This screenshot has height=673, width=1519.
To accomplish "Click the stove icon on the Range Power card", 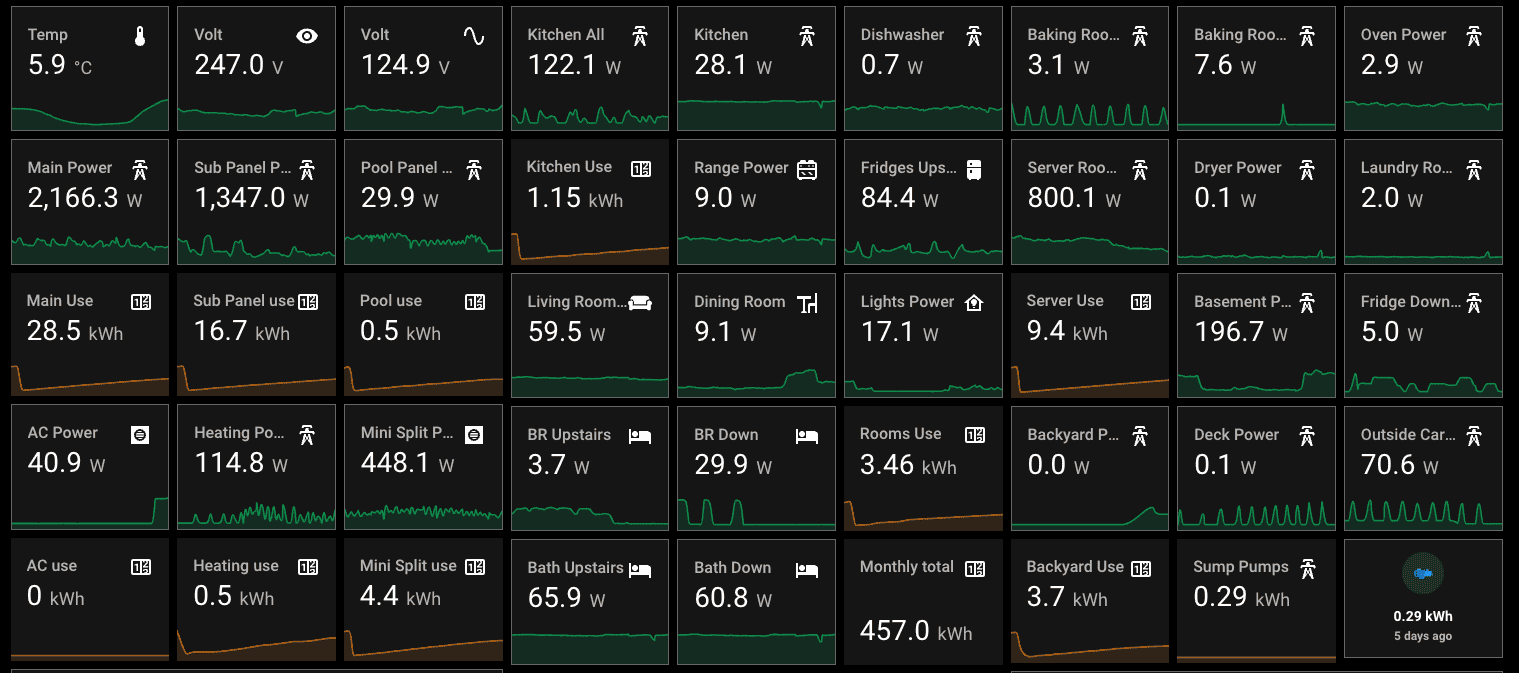I will 807,169.
